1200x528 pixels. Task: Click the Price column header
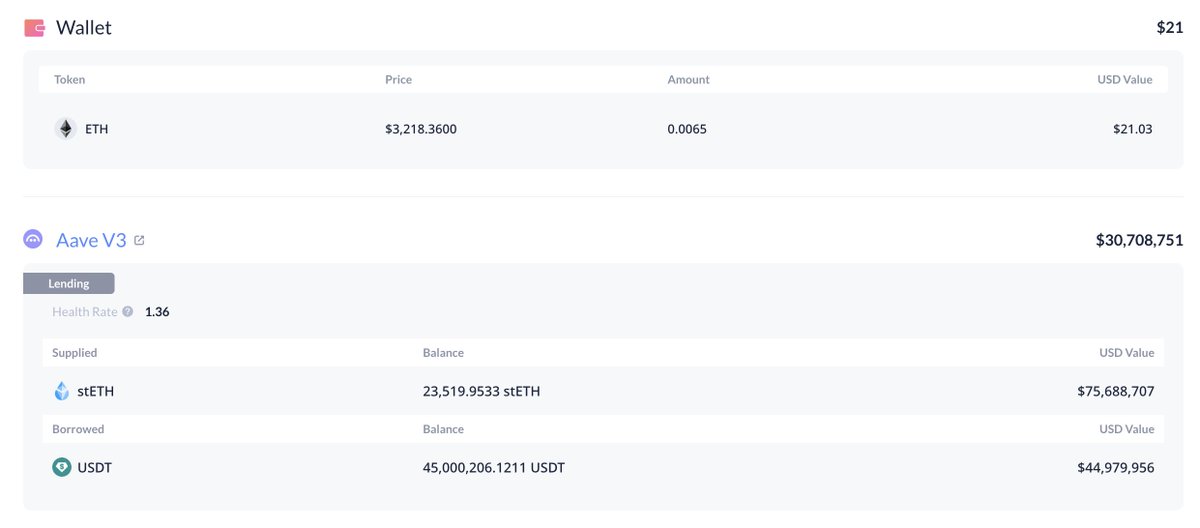tap(398, 80)
